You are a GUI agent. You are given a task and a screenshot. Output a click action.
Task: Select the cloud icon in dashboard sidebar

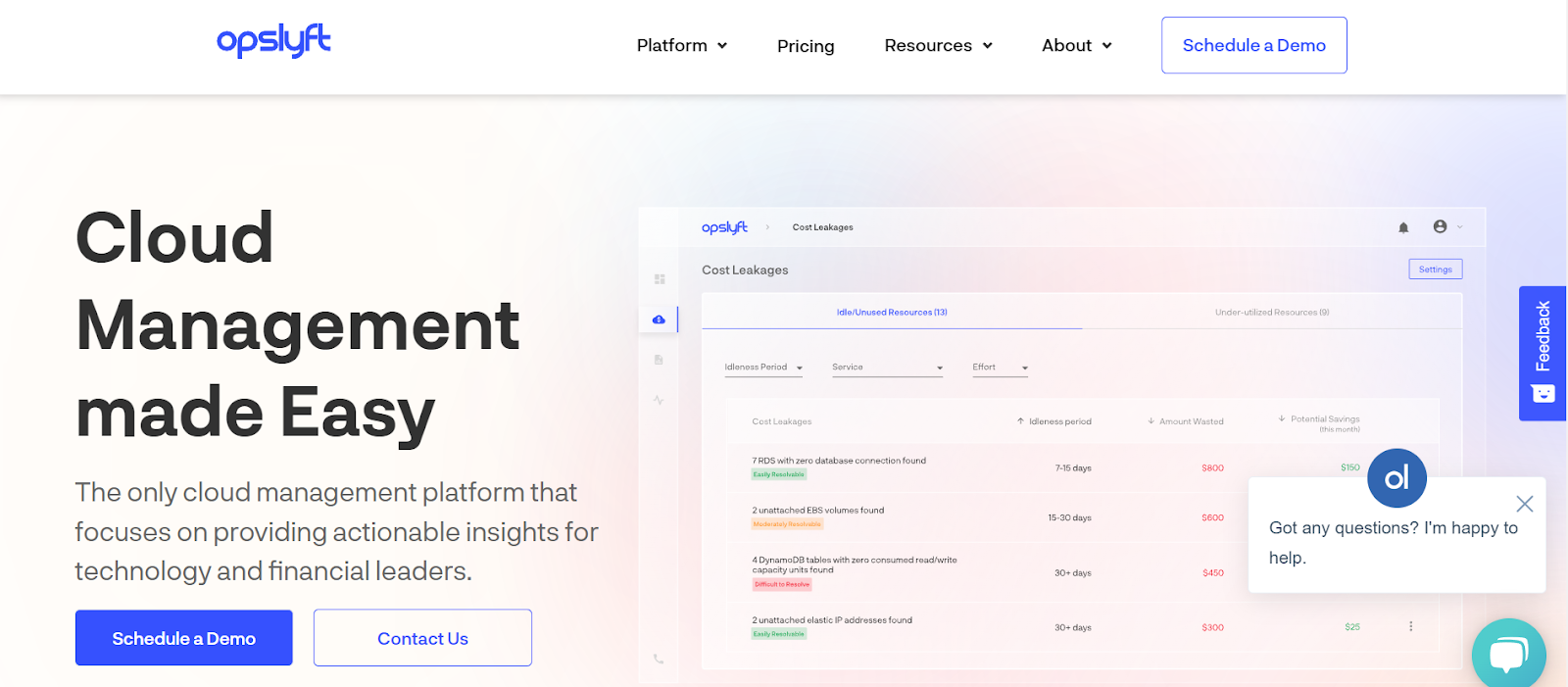pyautogui.click(x=659, y=319)
